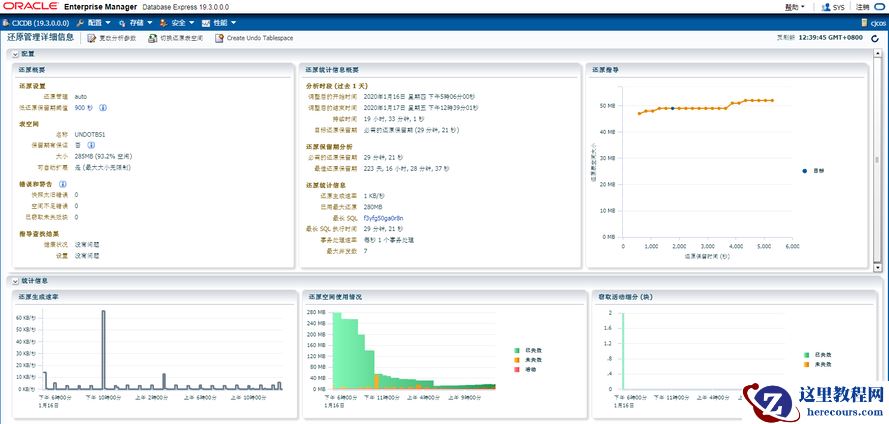The image size is (889, 424).
Task: Click the scroll-down arrow of the vertical scrollbar
Action: [x=878, y=266]
